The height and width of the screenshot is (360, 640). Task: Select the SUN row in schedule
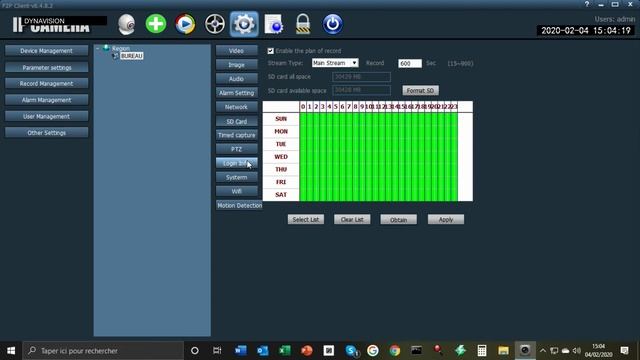click(281, 119)
